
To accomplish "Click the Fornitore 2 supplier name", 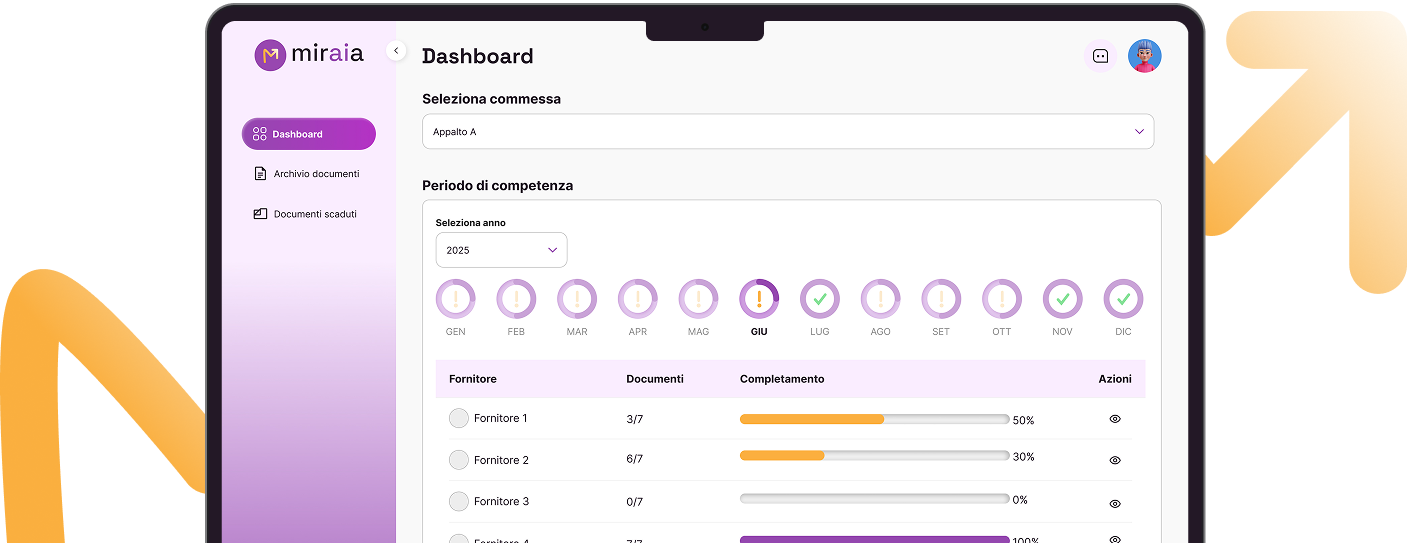I will coord(501,460).
